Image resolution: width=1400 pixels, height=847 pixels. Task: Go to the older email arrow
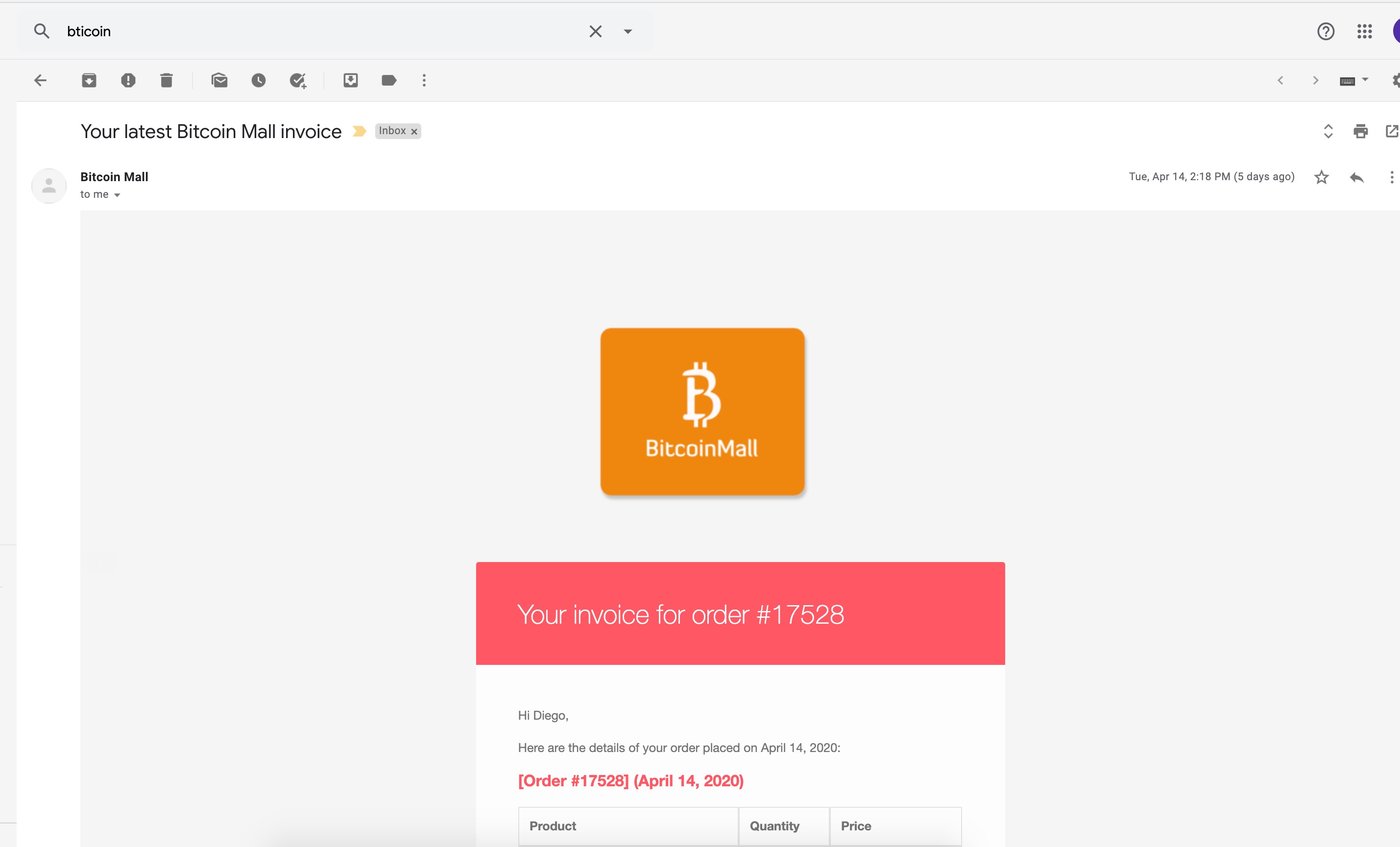[x=1315, y=80]
